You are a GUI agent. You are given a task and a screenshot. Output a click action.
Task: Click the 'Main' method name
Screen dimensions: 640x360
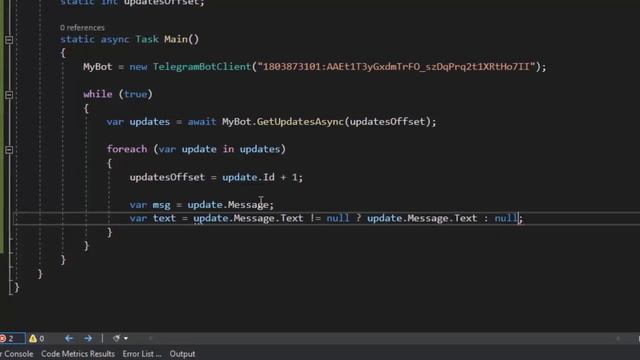[x=176, y=39]
